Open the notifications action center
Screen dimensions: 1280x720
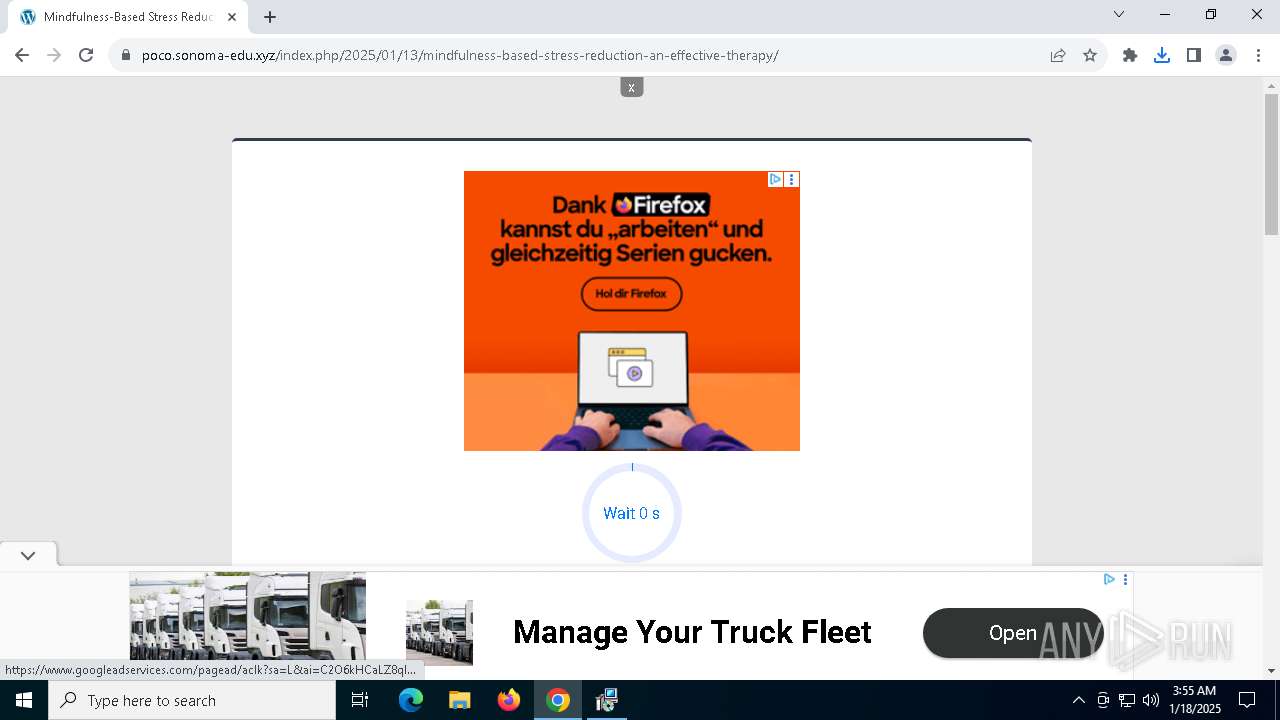pyautogui.click(x=1247, y=700)
